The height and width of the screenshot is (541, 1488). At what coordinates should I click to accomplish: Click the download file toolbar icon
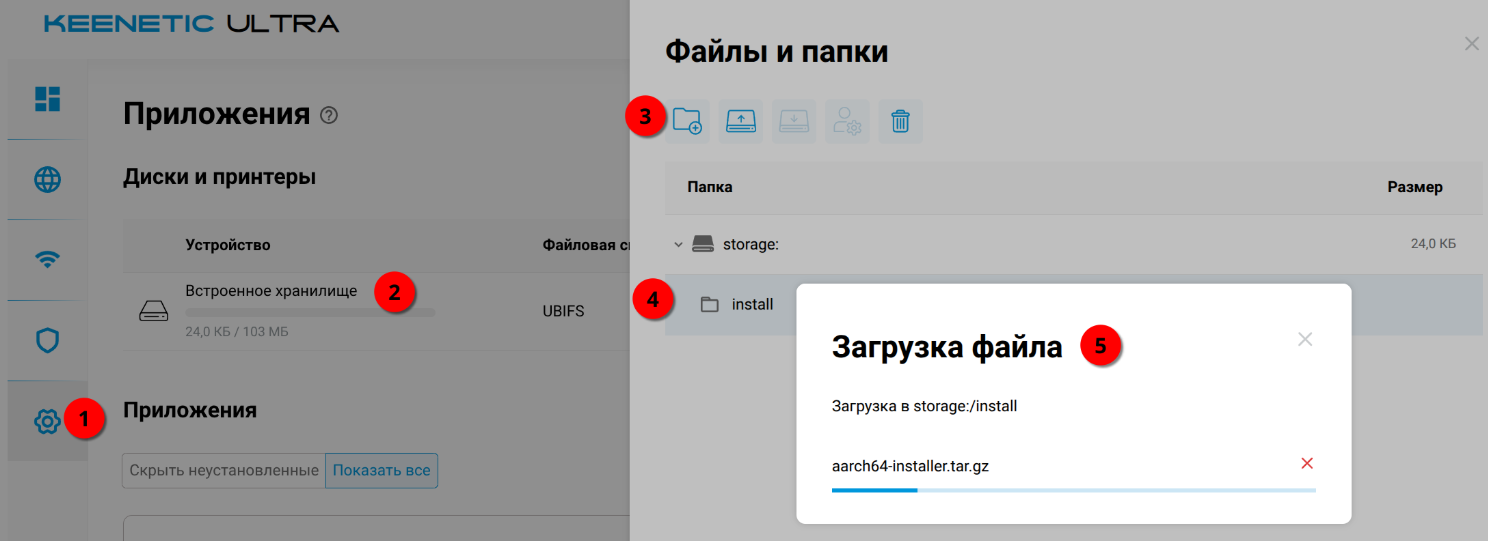(x=793, y=121)
